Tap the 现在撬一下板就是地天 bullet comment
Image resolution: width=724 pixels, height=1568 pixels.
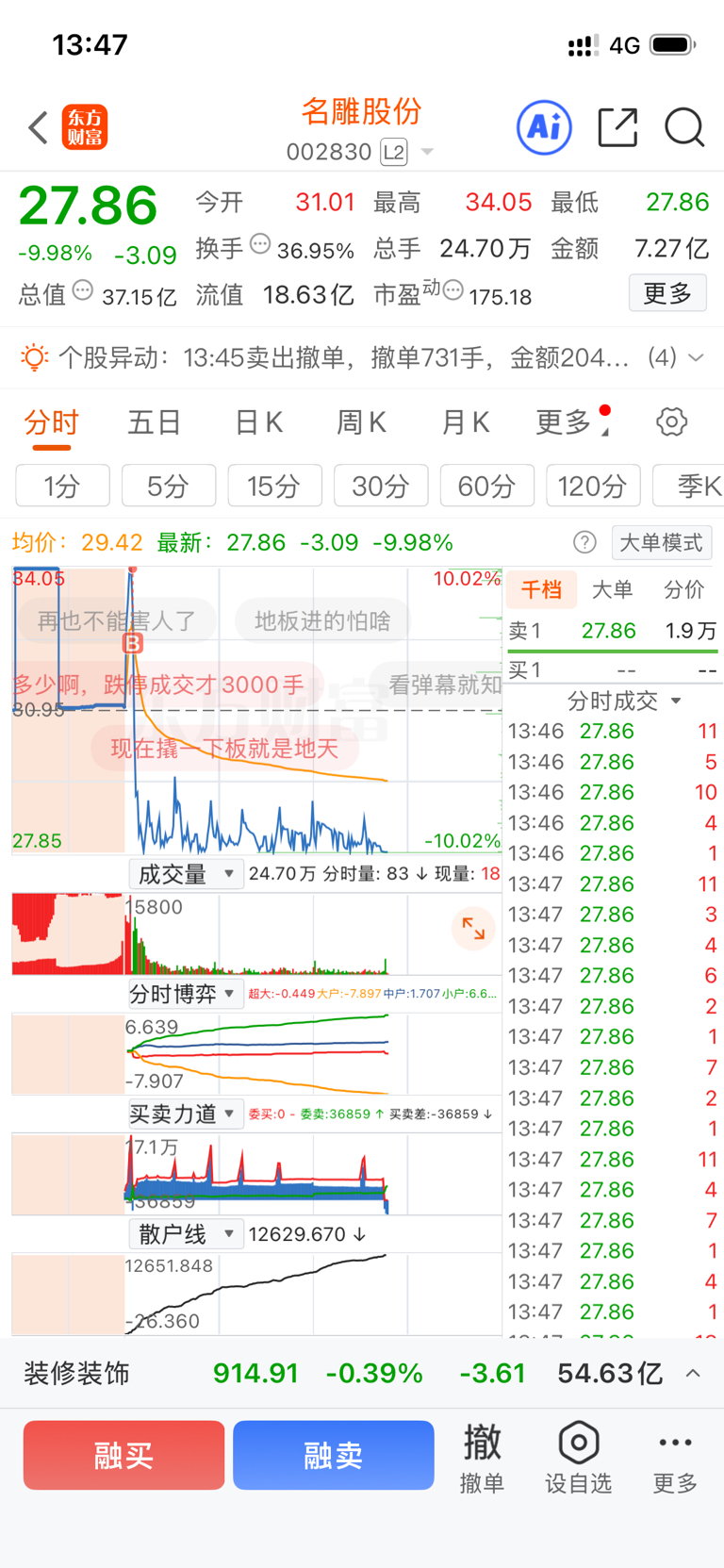click(x=224, y=749)
